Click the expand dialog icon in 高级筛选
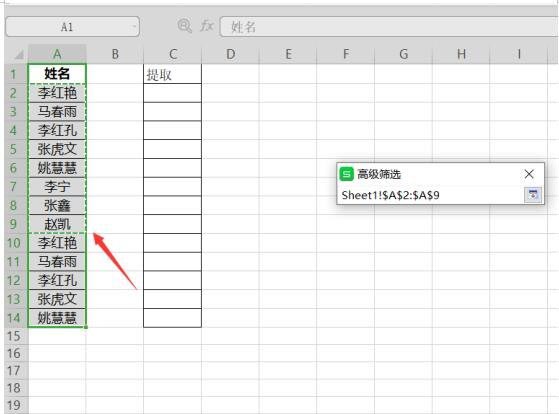 click(x=533, y=195)
